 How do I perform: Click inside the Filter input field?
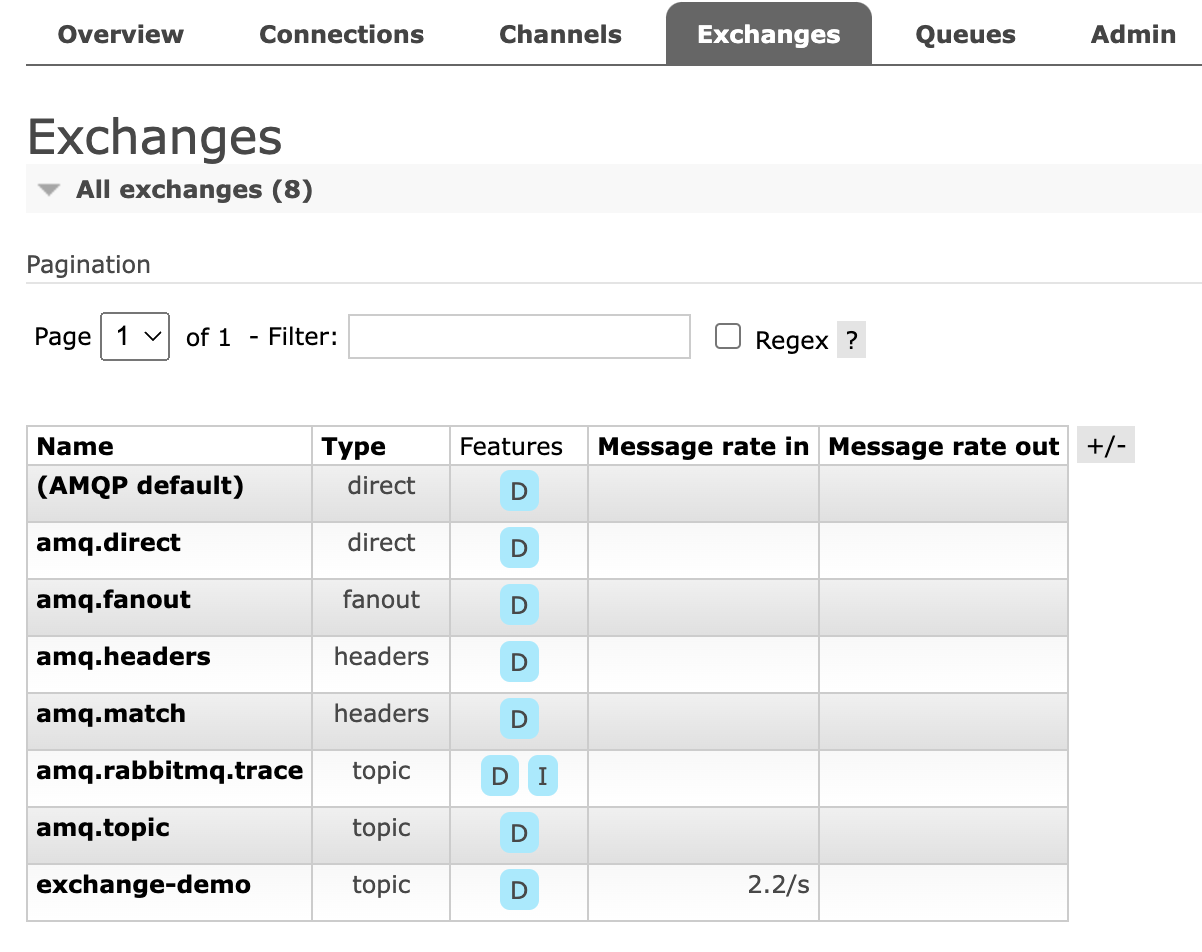pos(518,337)
